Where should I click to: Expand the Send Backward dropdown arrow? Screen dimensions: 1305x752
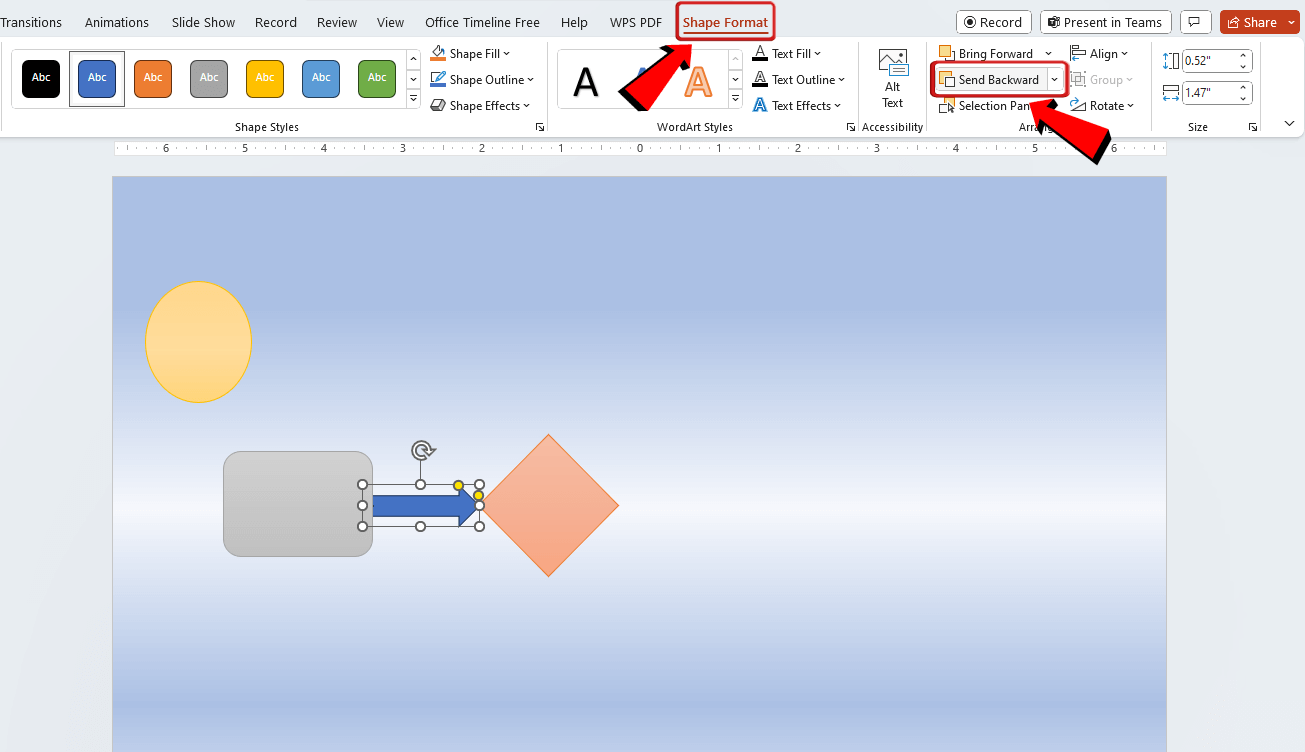coord(1055,79)
